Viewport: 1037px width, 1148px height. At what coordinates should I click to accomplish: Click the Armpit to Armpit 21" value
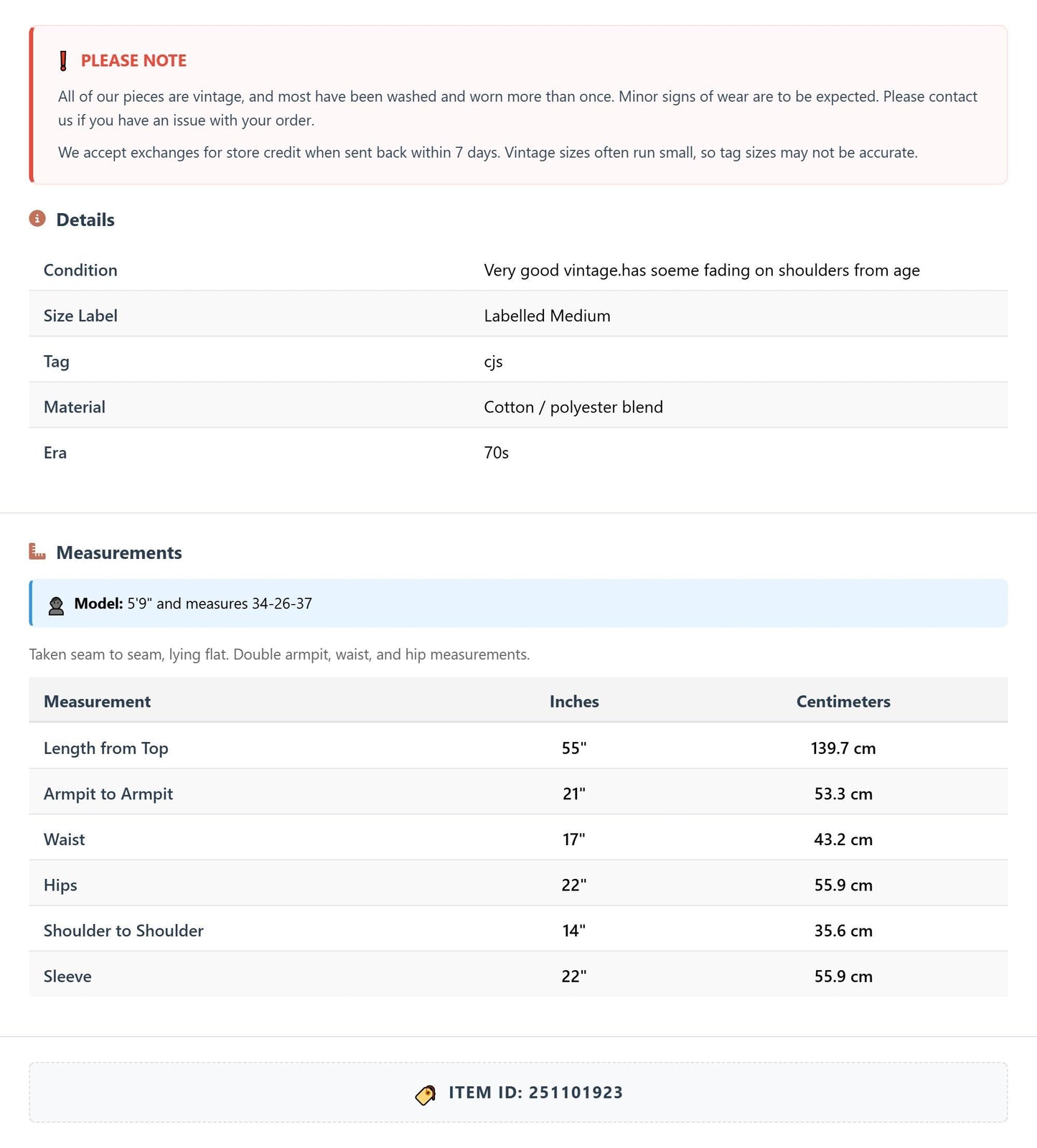[574, 794]
